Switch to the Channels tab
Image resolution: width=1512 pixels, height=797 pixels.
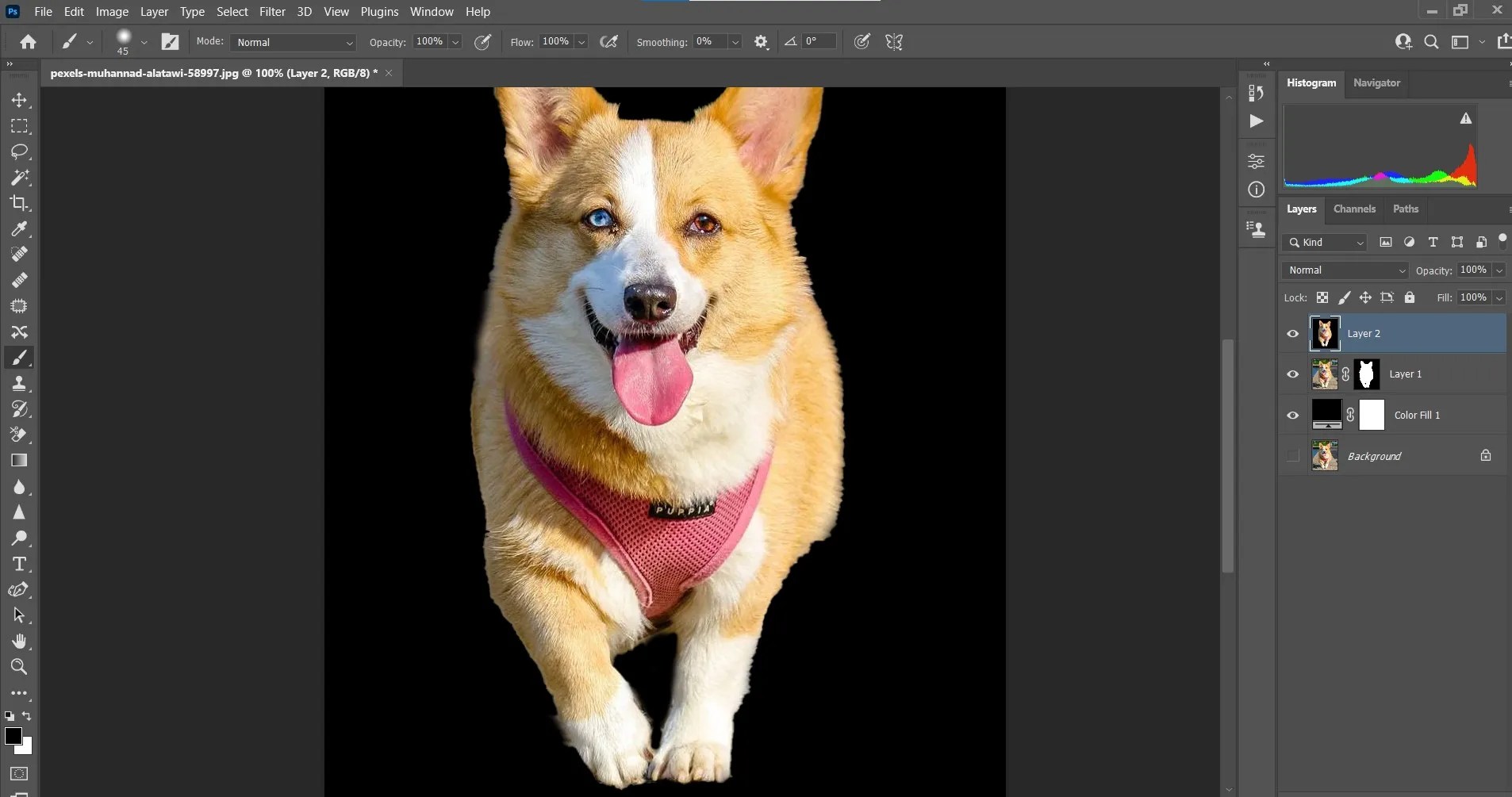[1354, 209]
